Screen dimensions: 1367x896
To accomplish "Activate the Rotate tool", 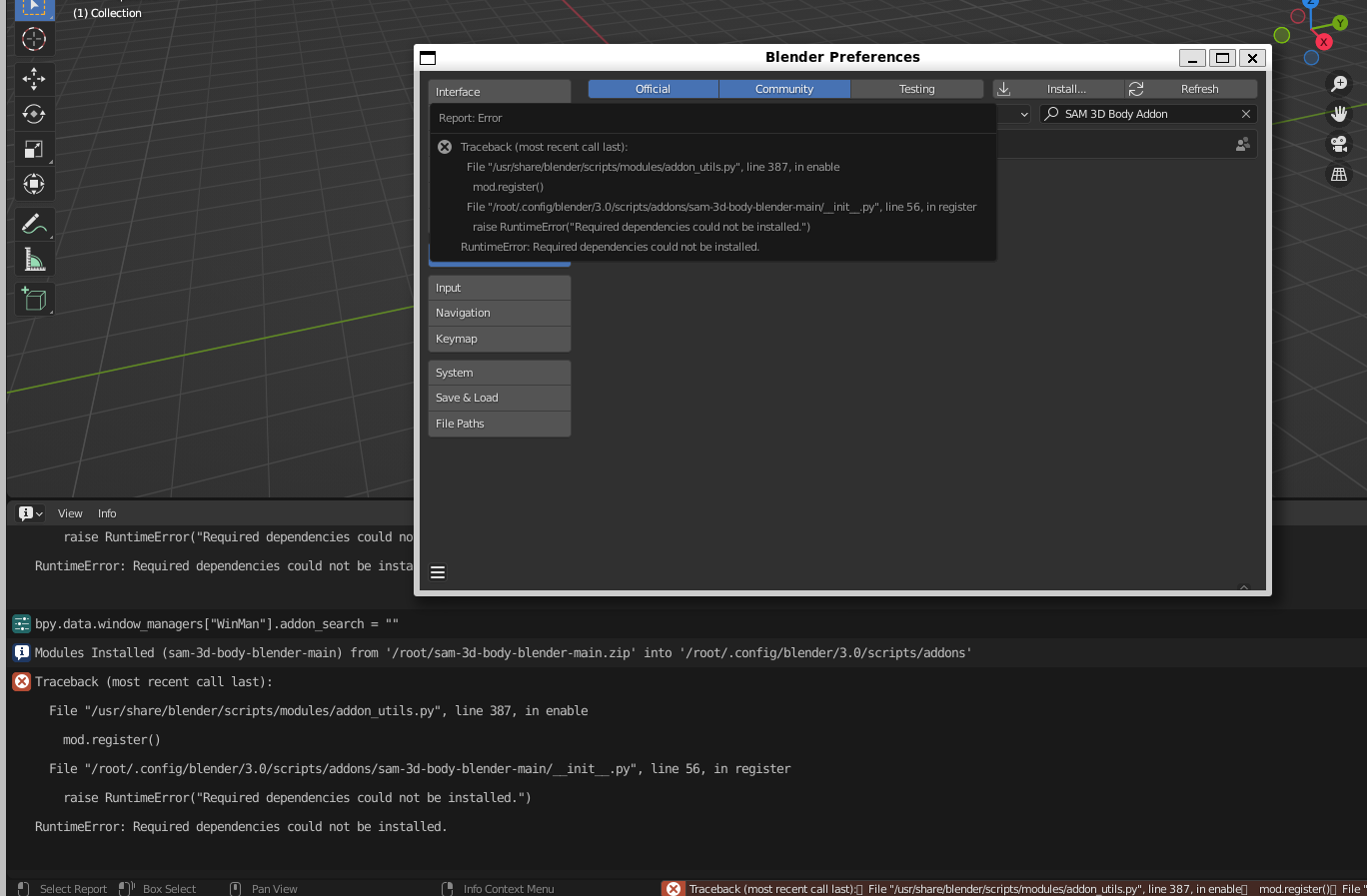I will pos(34,114).
